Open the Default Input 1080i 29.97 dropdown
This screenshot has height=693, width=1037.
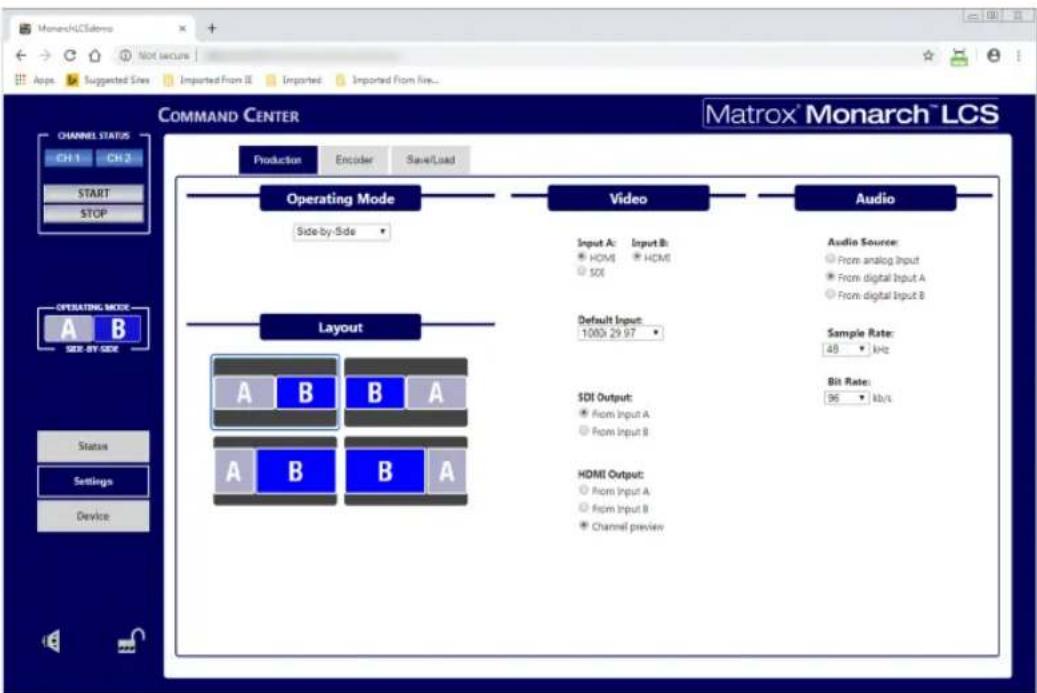coord(620,333)
